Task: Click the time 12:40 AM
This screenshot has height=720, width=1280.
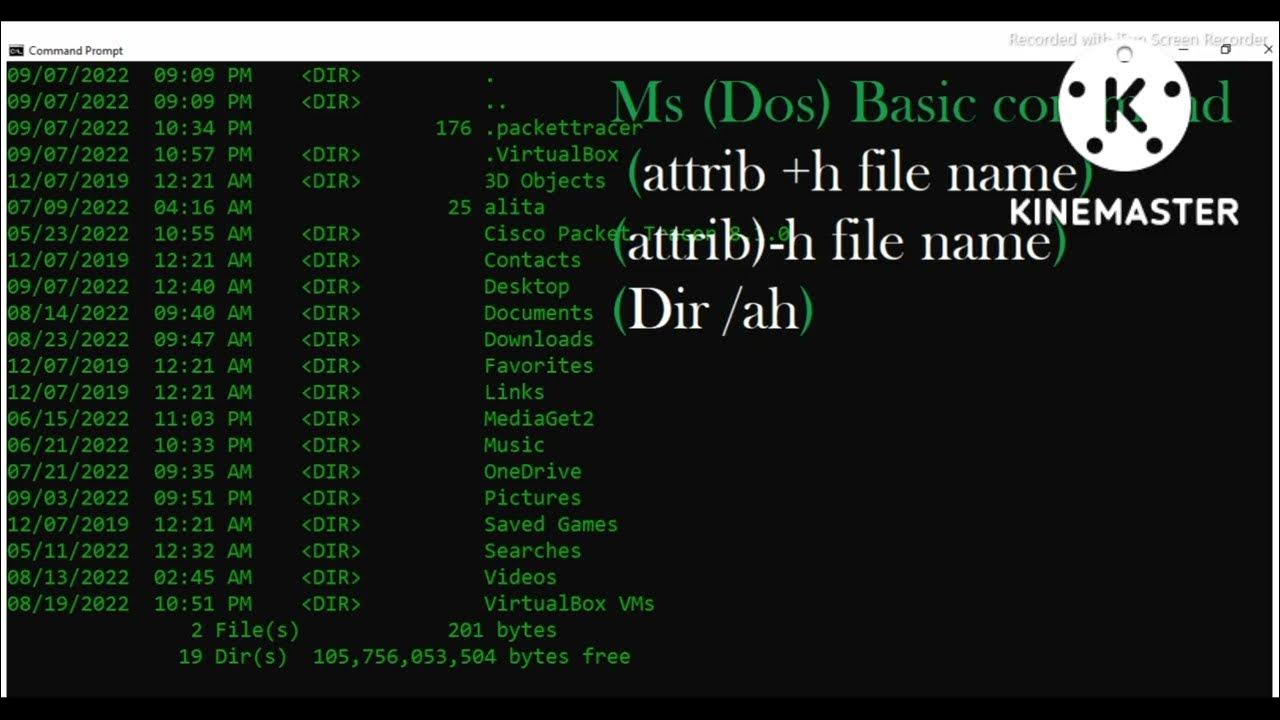Action: point(203,286)
